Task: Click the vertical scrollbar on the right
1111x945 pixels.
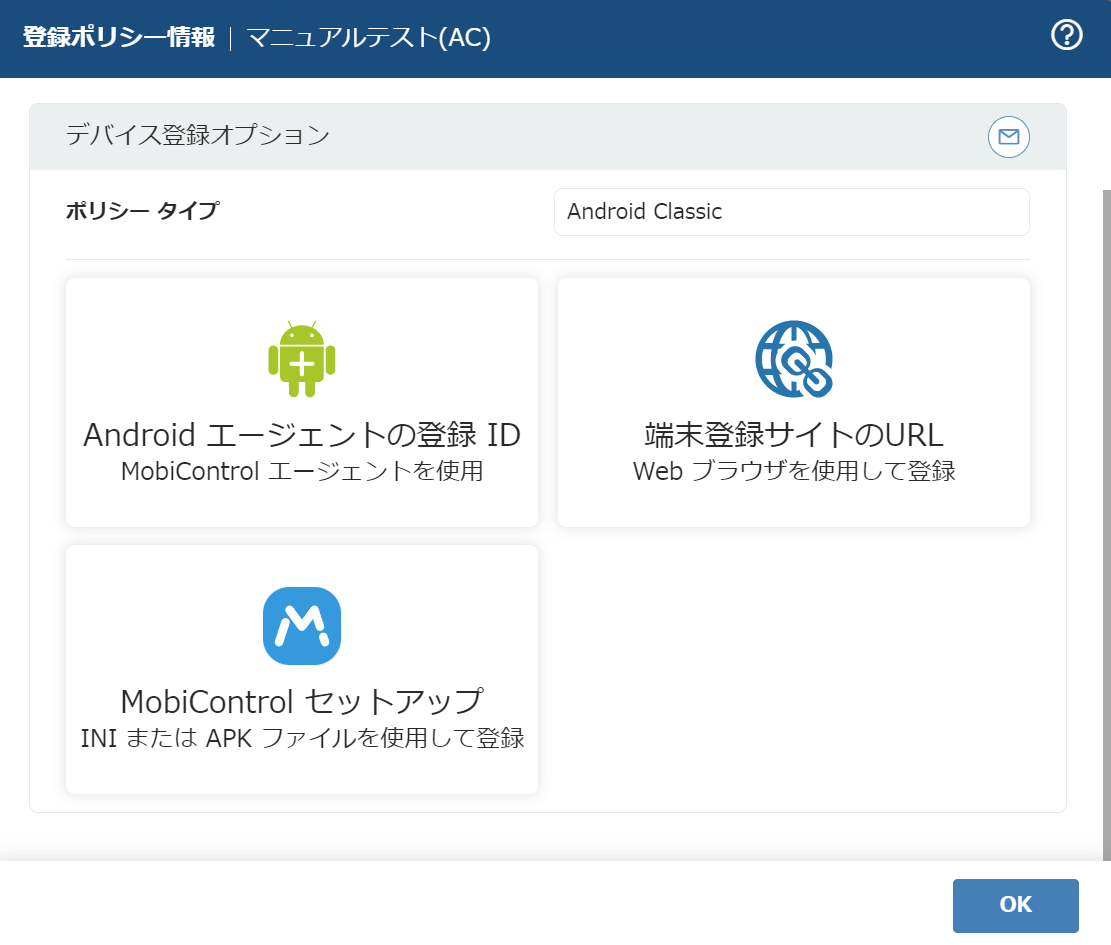Action: click(x=1106, y=524)
